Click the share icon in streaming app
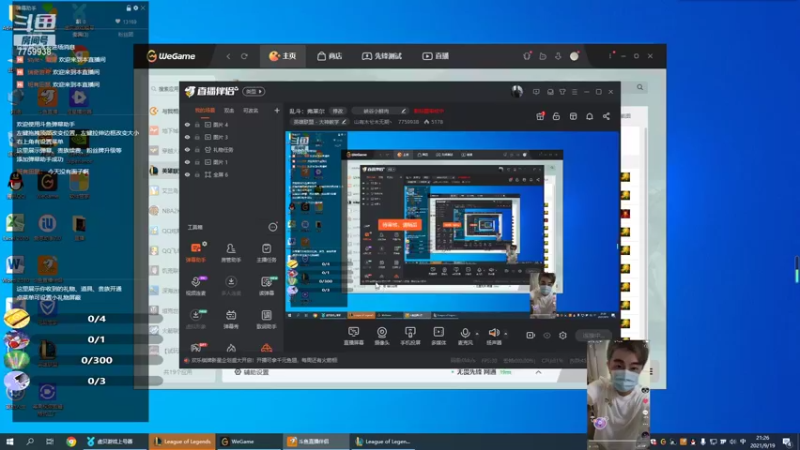Viewport: 800px width, 450px height. click(x=606, y=116)
